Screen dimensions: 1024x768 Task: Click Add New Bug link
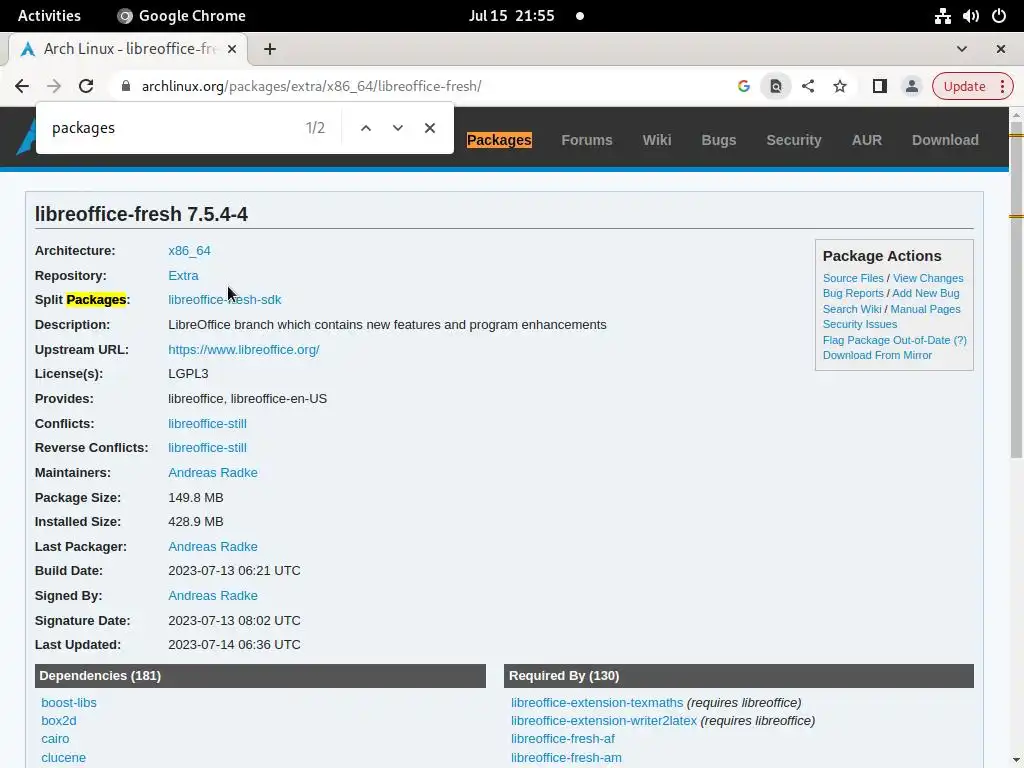click(x=926, y=293)
